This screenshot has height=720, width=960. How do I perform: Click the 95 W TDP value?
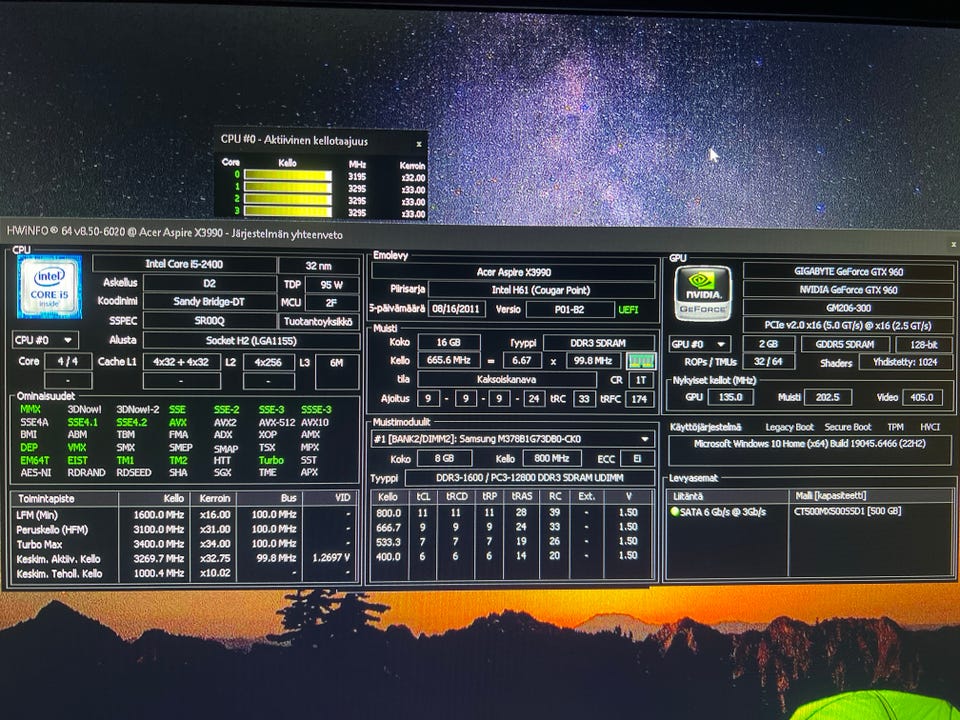331,285
